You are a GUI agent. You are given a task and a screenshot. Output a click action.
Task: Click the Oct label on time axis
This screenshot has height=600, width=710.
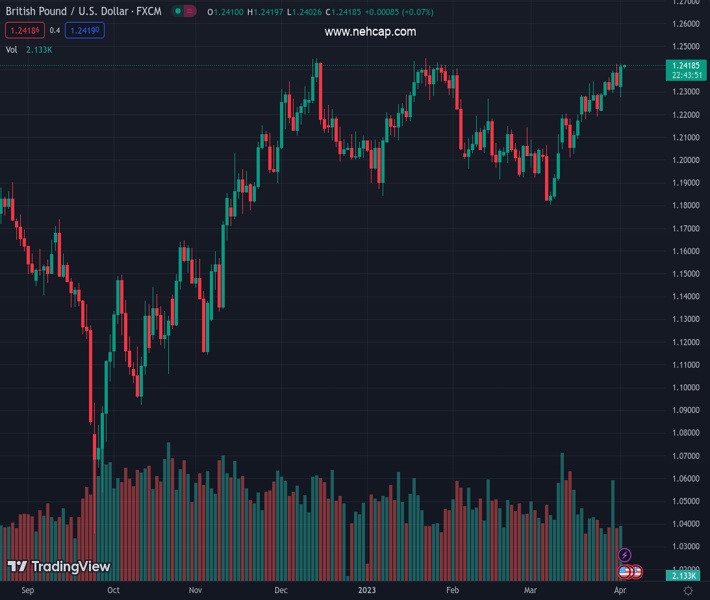[x=113, y=591]
